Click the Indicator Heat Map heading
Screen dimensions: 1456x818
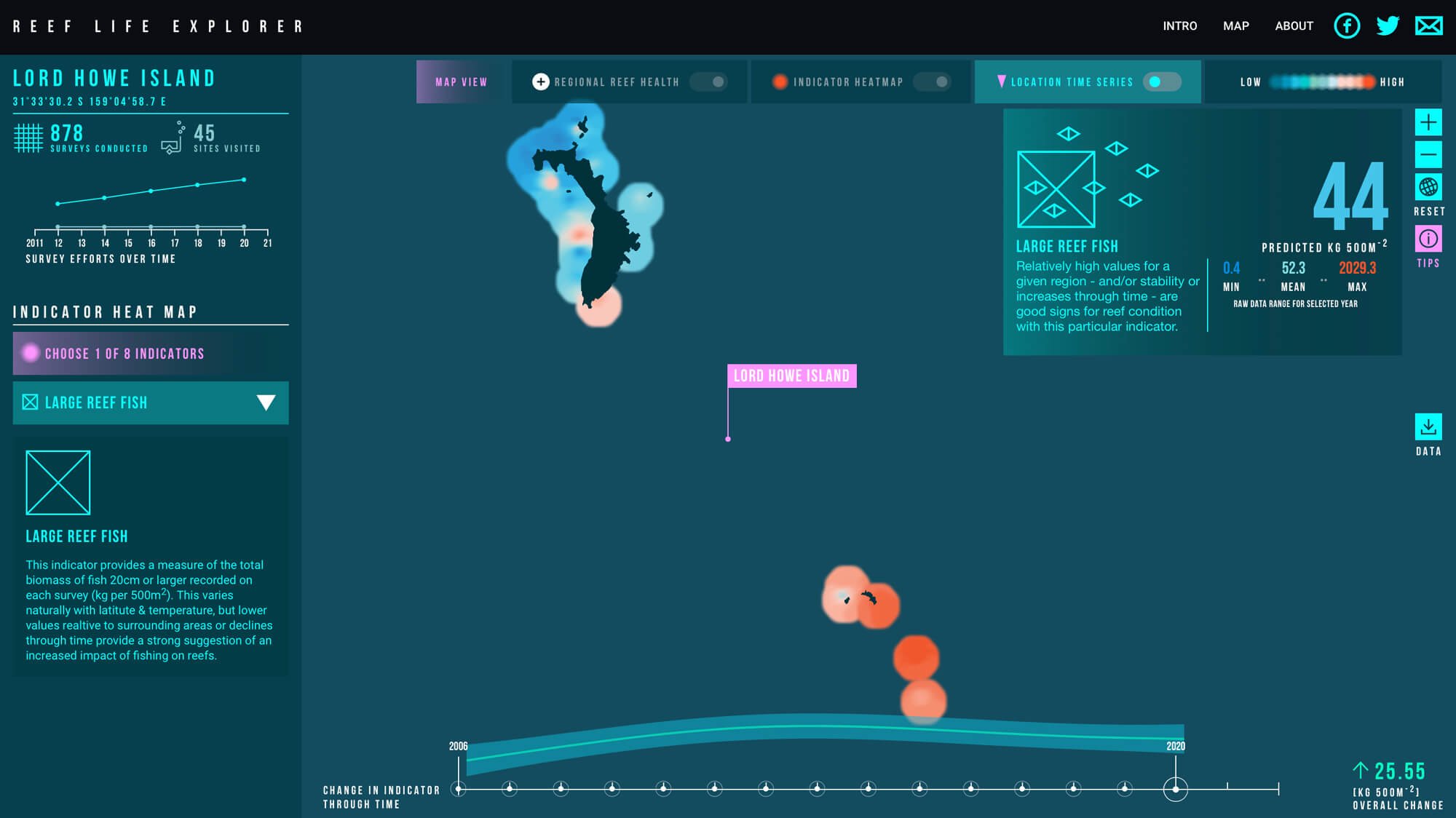coord(106,312)
